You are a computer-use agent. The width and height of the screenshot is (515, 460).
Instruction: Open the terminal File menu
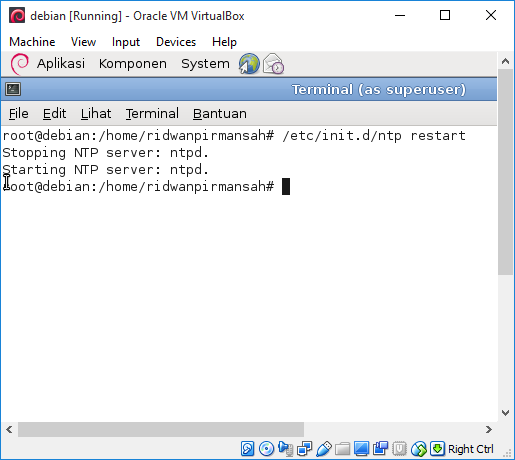click(19, 114)
